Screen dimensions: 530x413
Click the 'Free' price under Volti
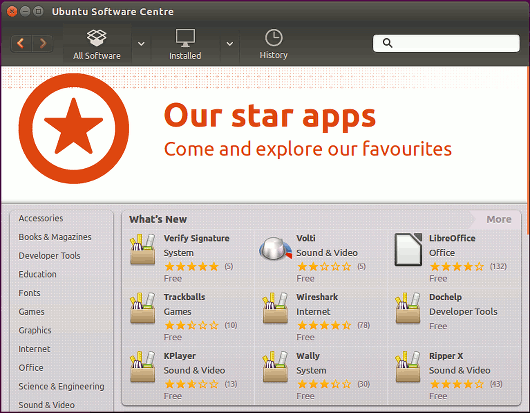pos(305,279)
